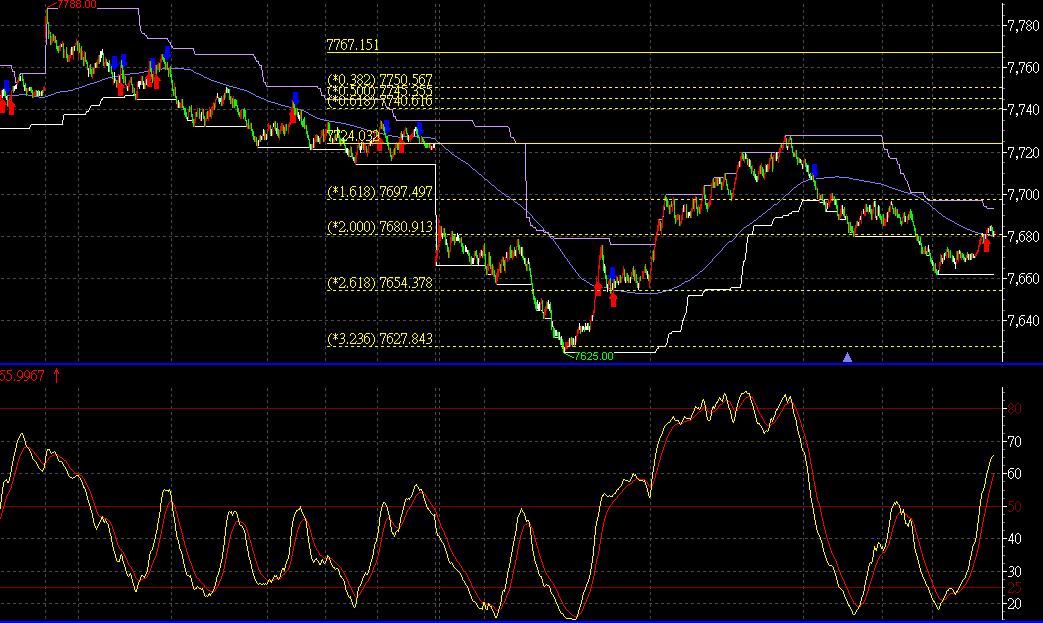The image size is (1043, 623).
Task: Select the 55.9967 indicator value
Action: 22,376
